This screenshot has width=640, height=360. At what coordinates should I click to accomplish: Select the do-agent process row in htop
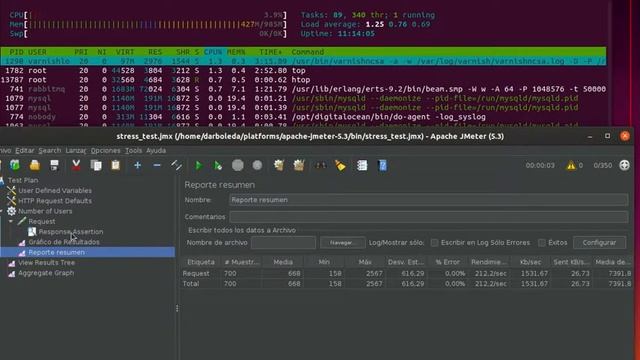(303, 117)
